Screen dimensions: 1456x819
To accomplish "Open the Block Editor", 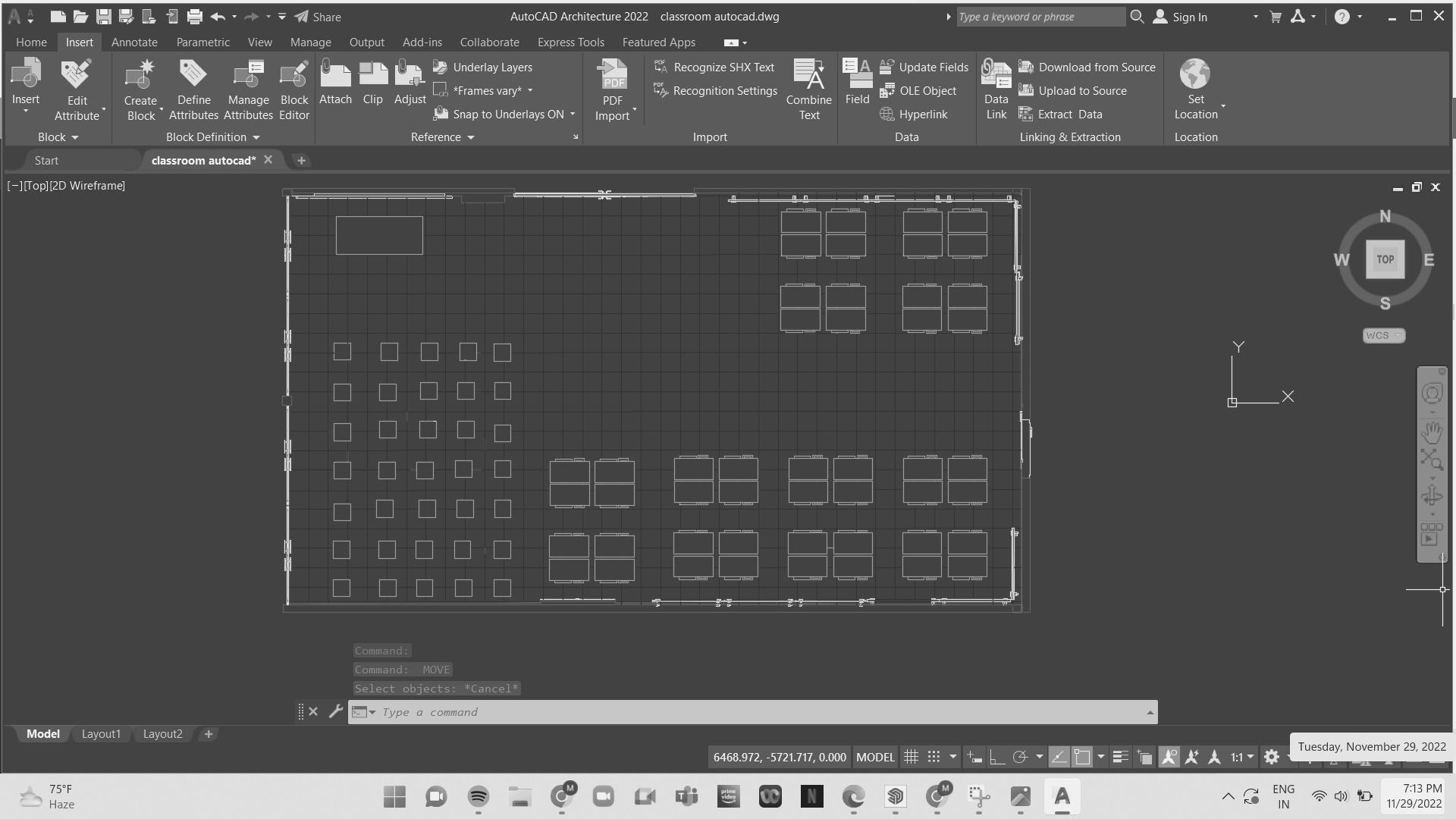I will click(x=293, y=89).
